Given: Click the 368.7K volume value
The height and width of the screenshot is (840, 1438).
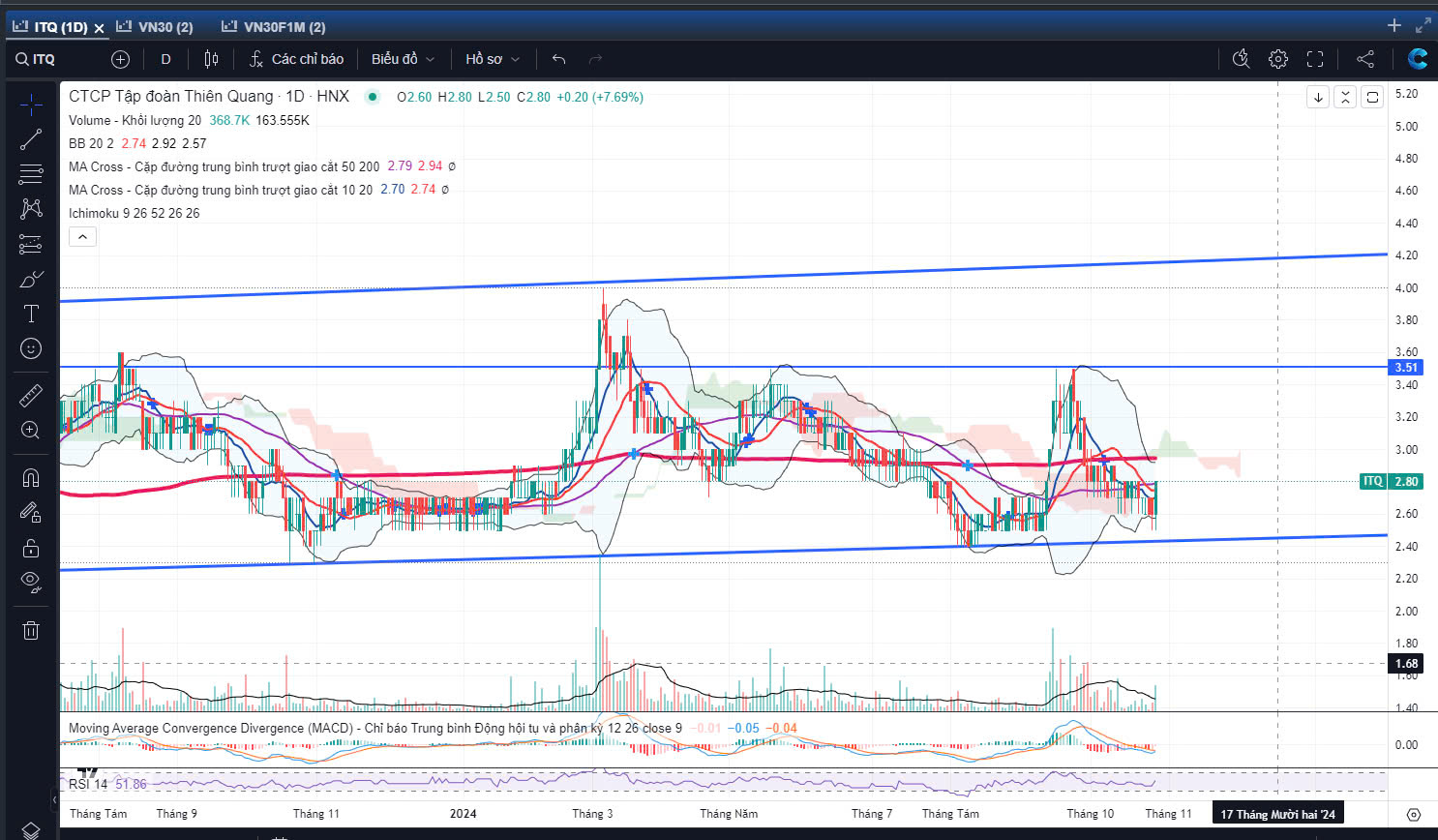Looking at the screenshot, I should tap(229, 120).
